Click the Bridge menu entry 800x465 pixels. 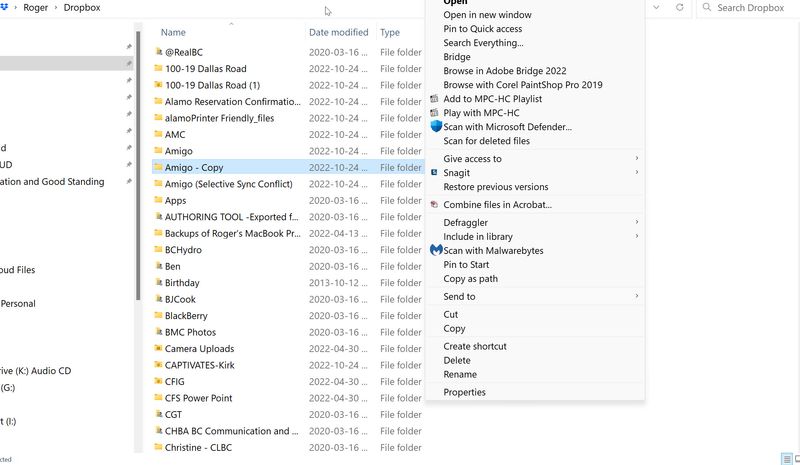457,57
